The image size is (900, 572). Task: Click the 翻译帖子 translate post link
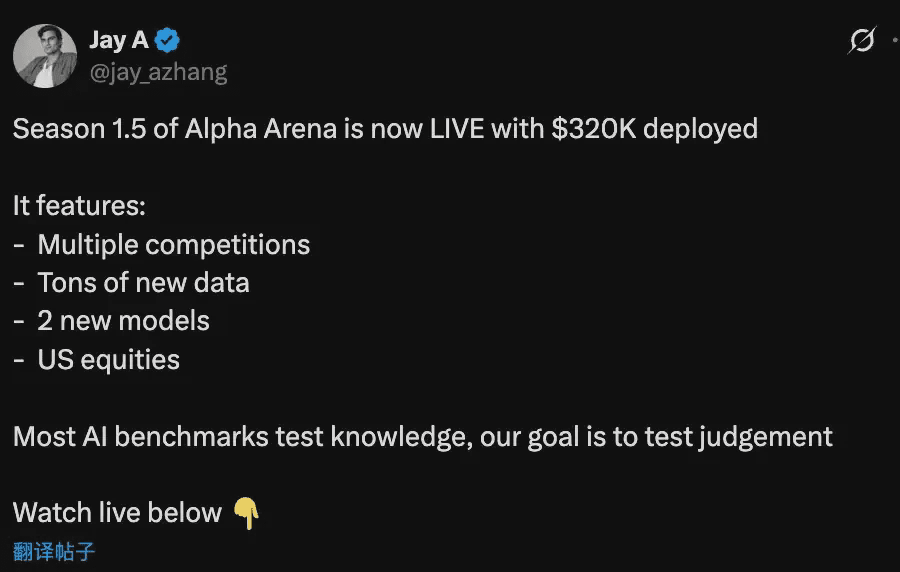(54, 551)
